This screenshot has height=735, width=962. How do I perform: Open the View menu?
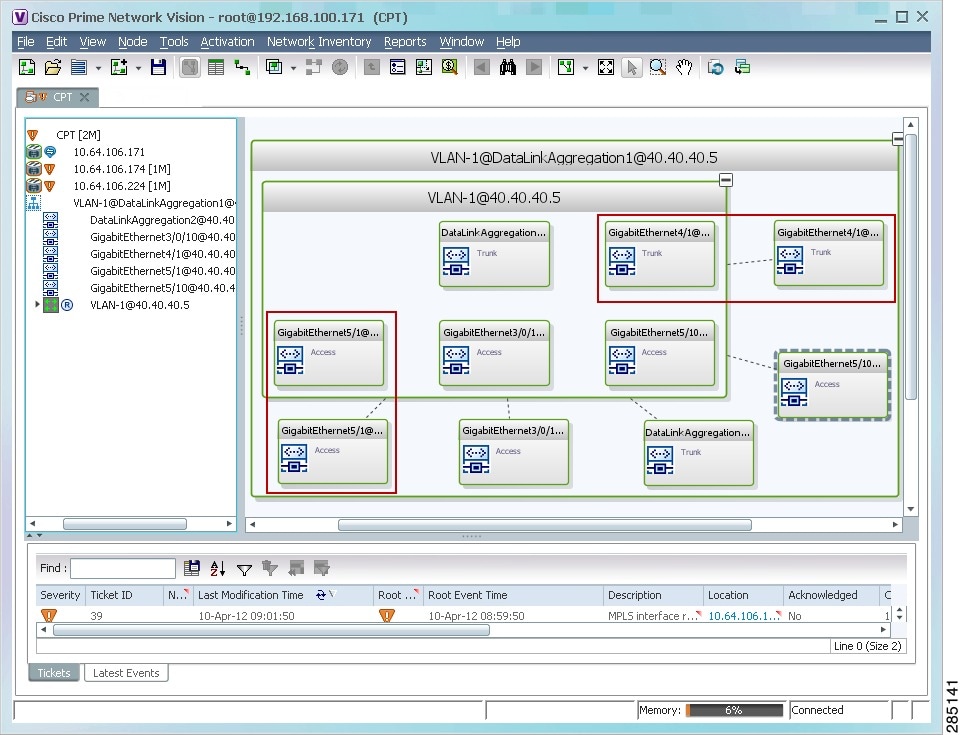[x=93, y=42]
